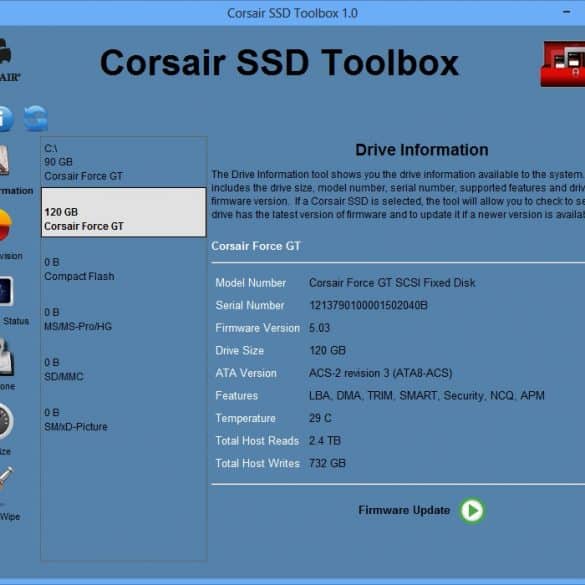Click the Drive Information heading

[x=422, y=150]
